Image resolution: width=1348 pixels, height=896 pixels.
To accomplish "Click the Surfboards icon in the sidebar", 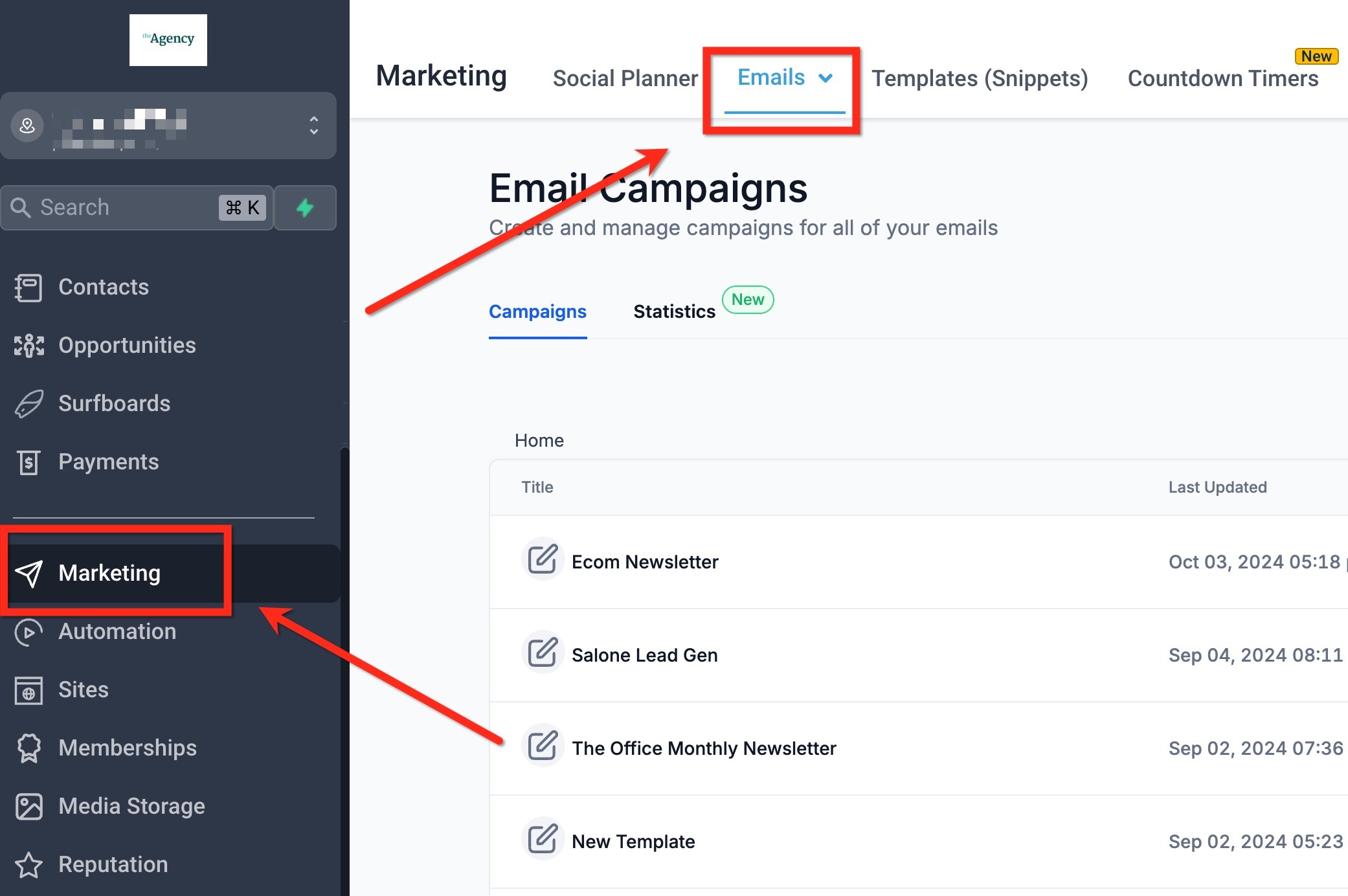I will tap(28, 404).
